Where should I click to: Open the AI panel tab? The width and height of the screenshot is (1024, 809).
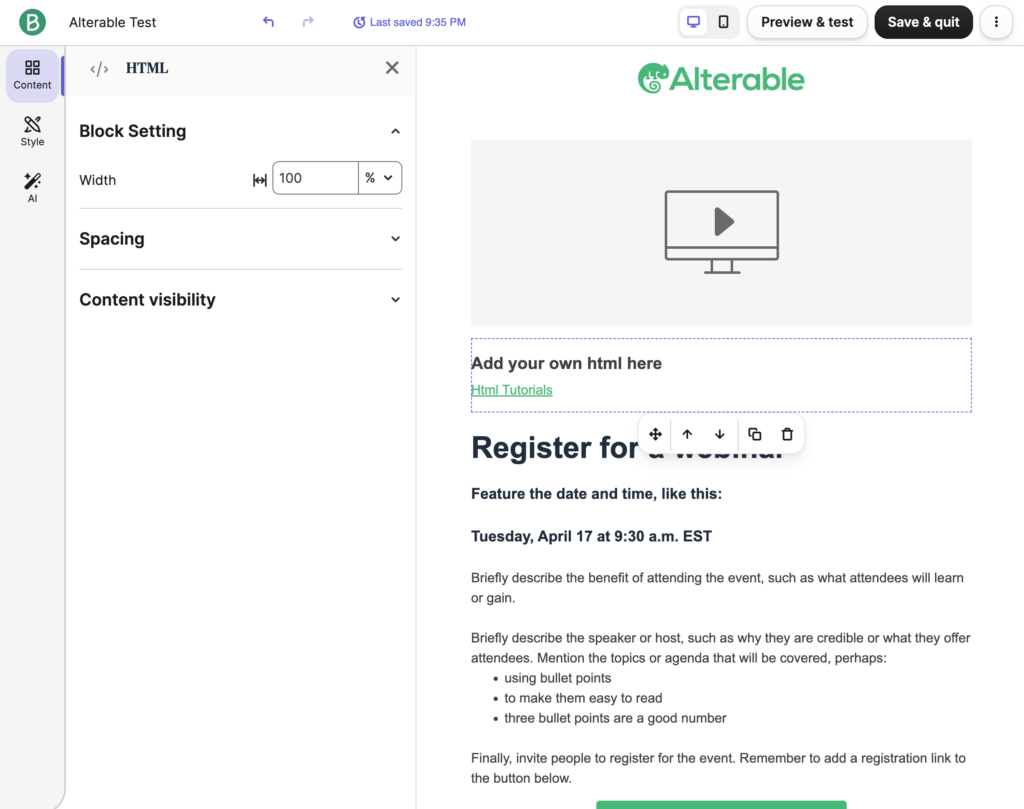click(x=31, y=187)
